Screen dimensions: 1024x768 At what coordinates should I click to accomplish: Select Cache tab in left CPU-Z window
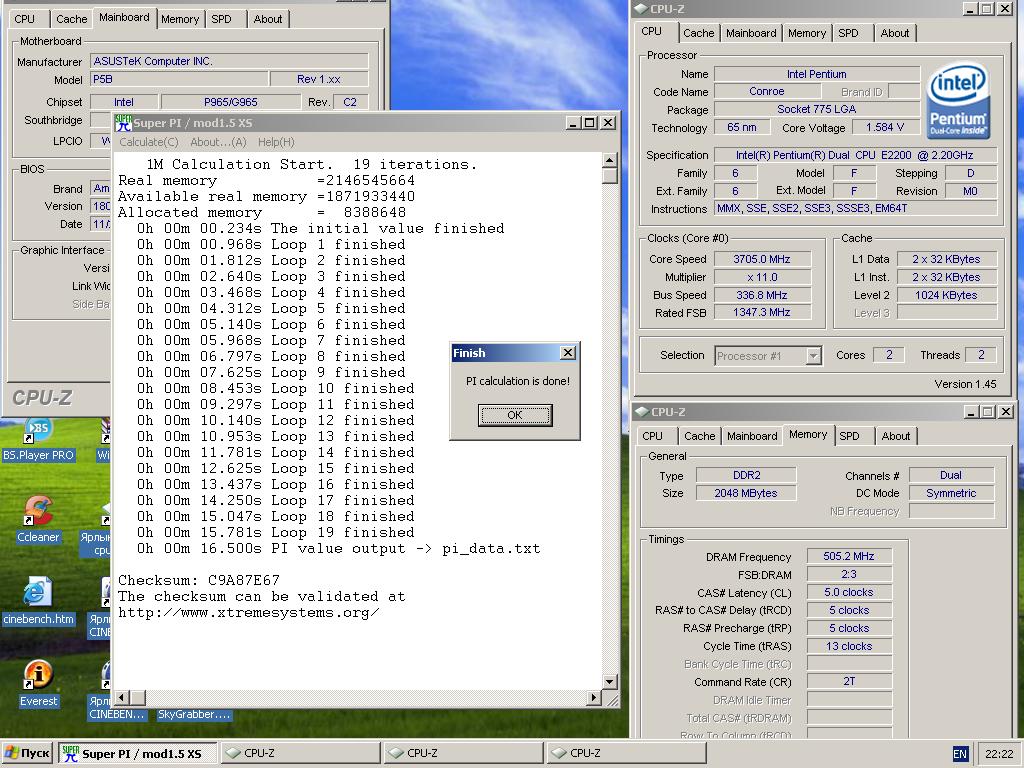[71, 19]
